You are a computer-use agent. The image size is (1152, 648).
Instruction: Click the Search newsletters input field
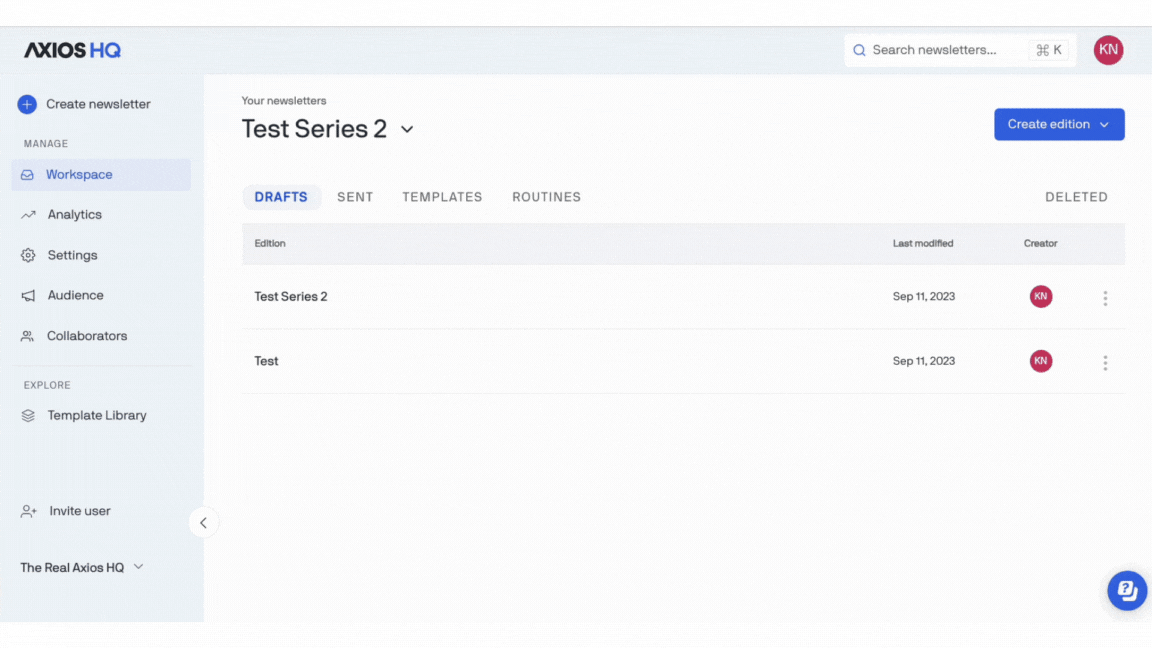coord(960,50)
